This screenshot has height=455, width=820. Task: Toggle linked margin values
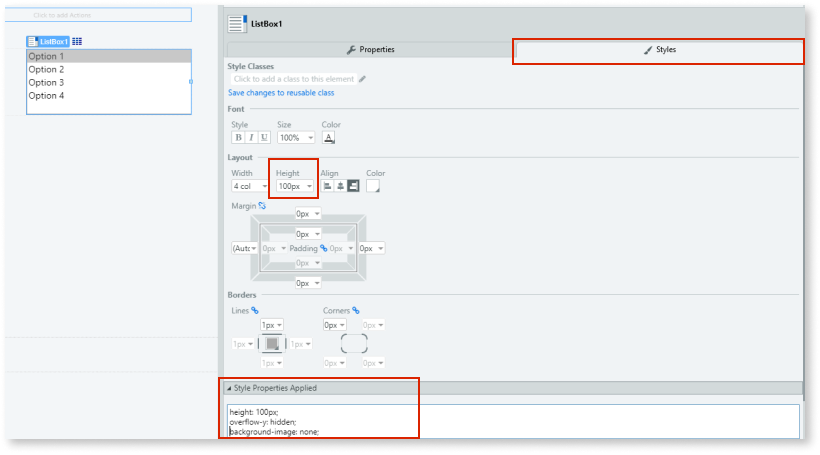pos(262,205)
